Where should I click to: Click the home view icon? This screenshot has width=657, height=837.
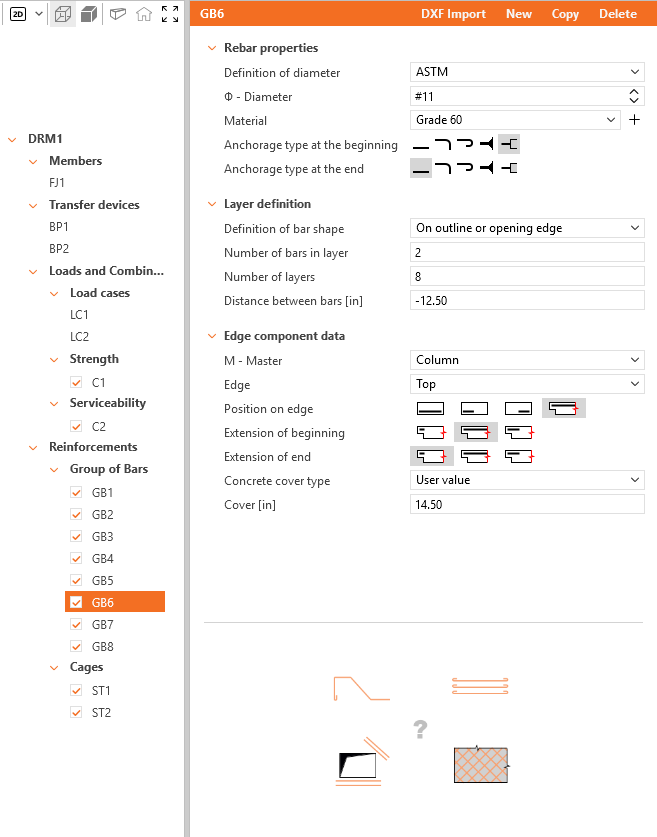click(x=144, y=14)
